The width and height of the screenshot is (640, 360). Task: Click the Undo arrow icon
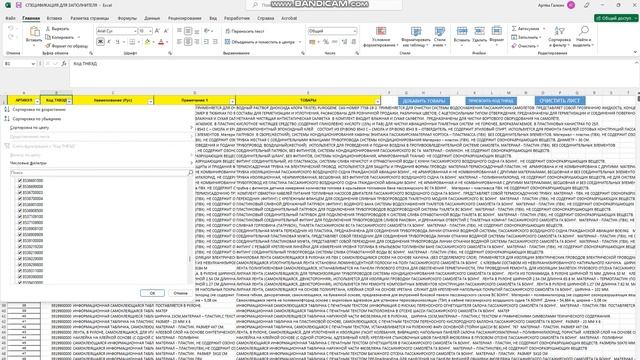[11, 29]
